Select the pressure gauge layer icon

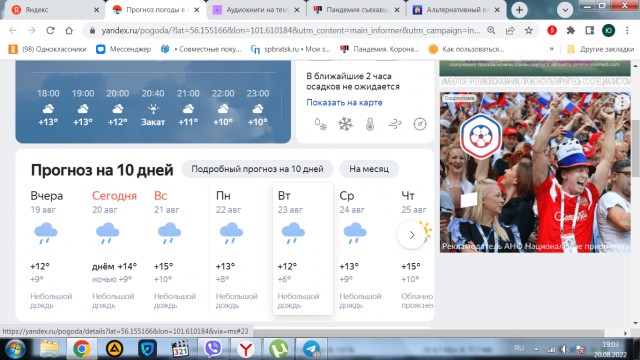pos(420,124)
